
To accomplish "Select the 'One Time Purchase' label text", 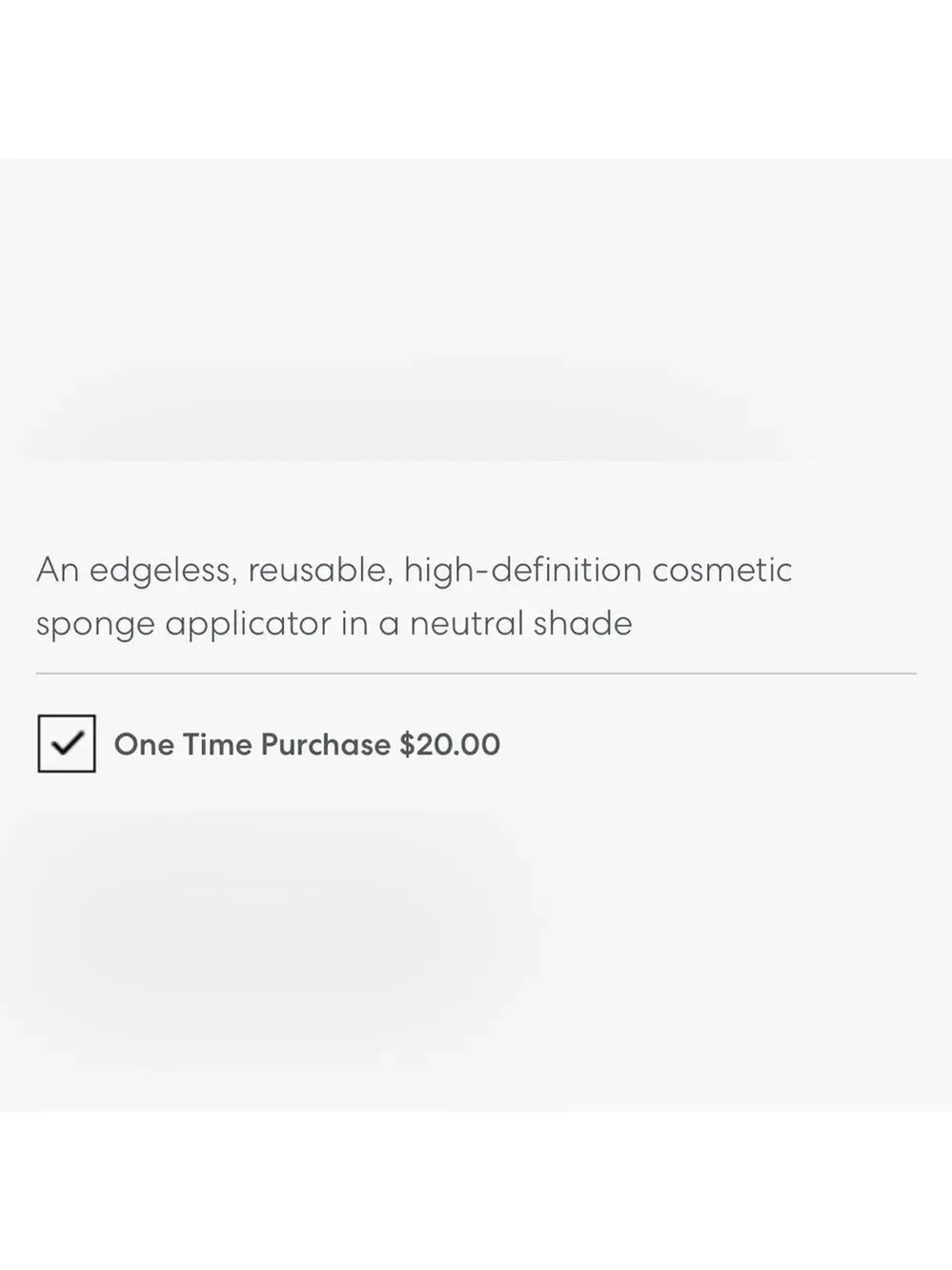I will tap(253, 744).
